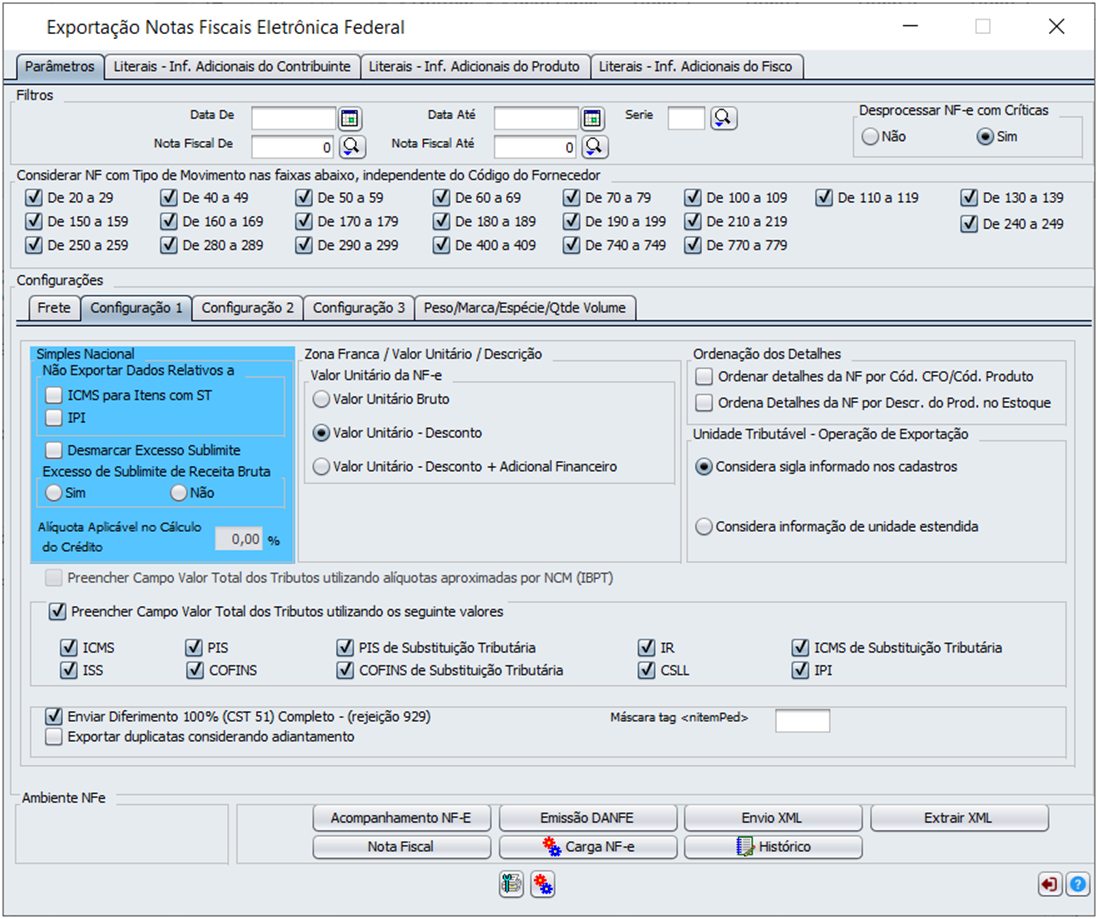Toggle the De 400 a 409 checkbox
1098x919 pixels.
pos(441,245)
